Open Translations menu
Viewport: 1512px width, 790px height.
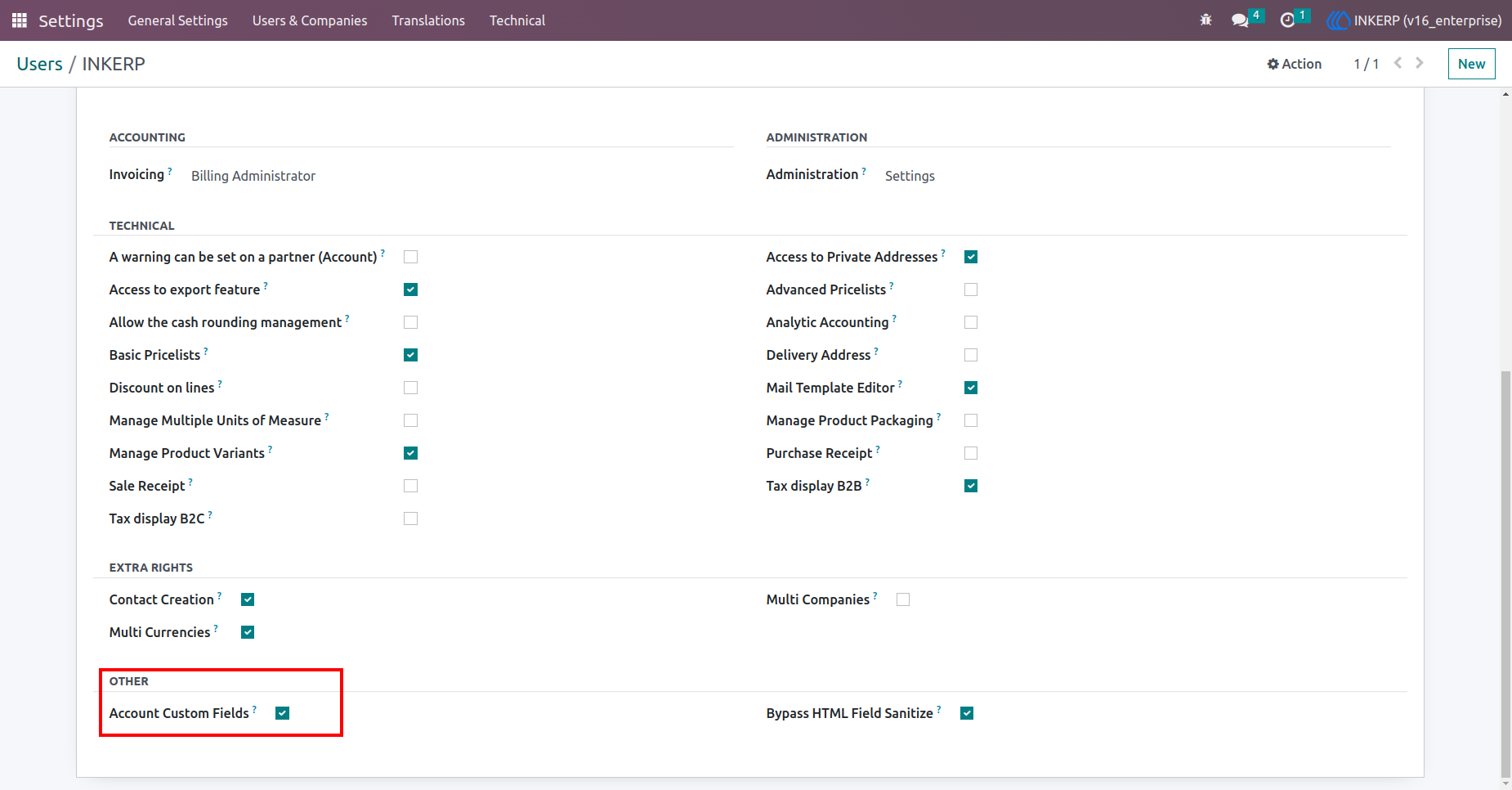tap(428, 20)
